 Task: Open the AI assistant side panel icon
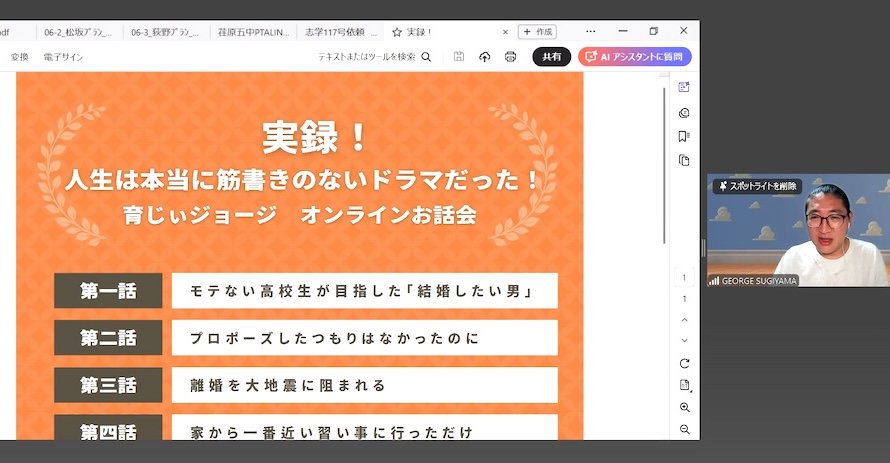pos(684,87)
